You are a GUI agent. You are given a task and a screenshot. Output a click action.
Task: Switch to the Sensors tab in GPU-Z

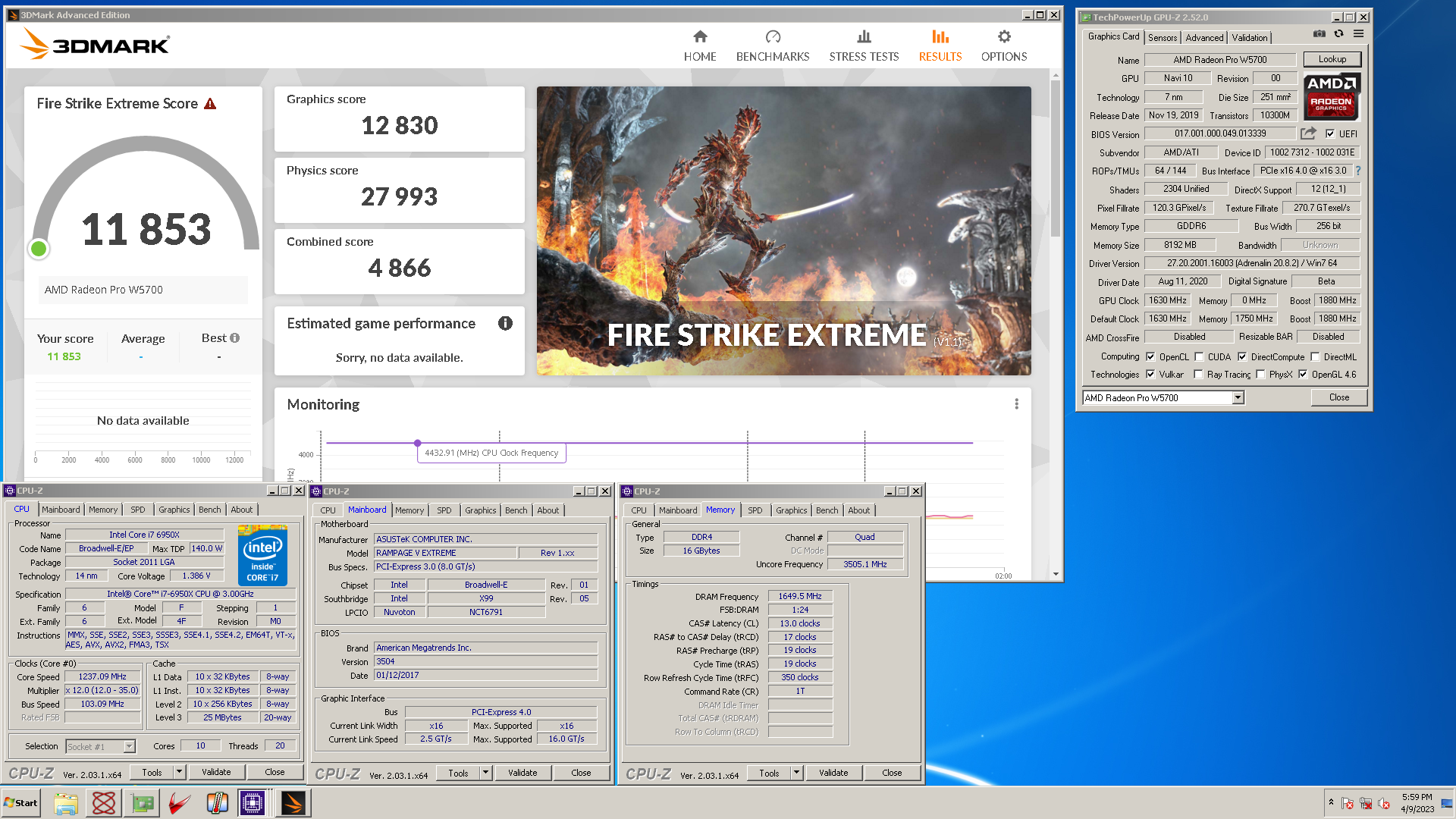tap(1162, 37)
